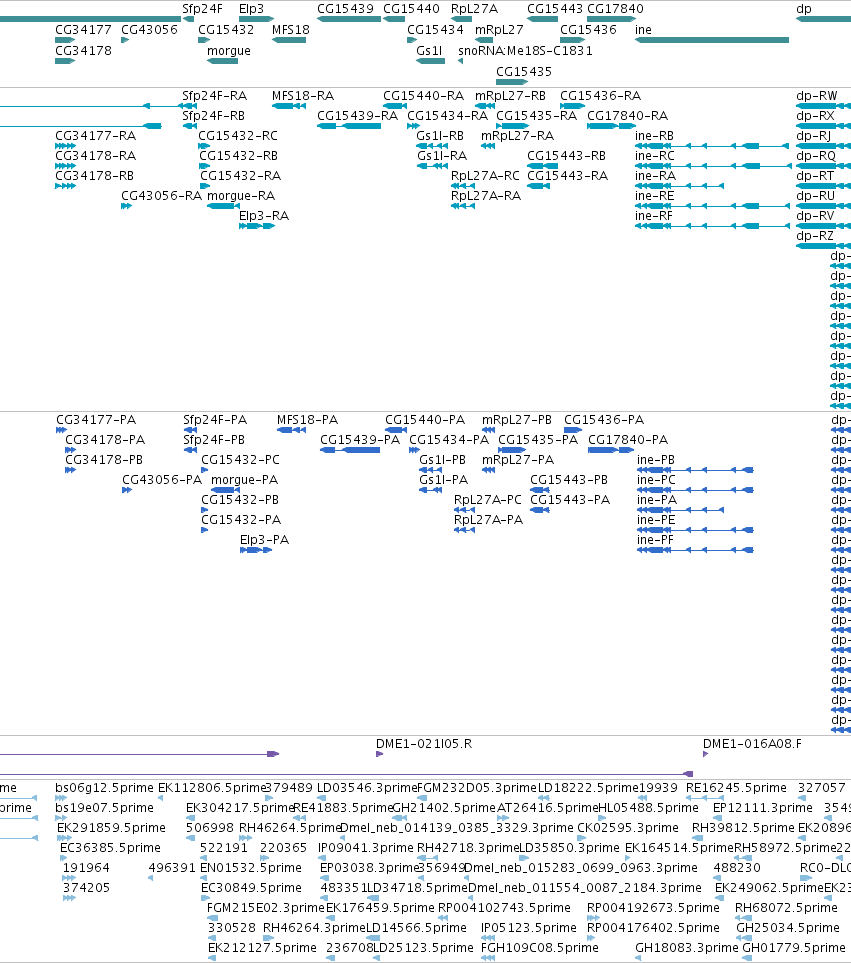Select protein CG17840-PA
This screenshot has width=851, height=963.
point(628,440)
